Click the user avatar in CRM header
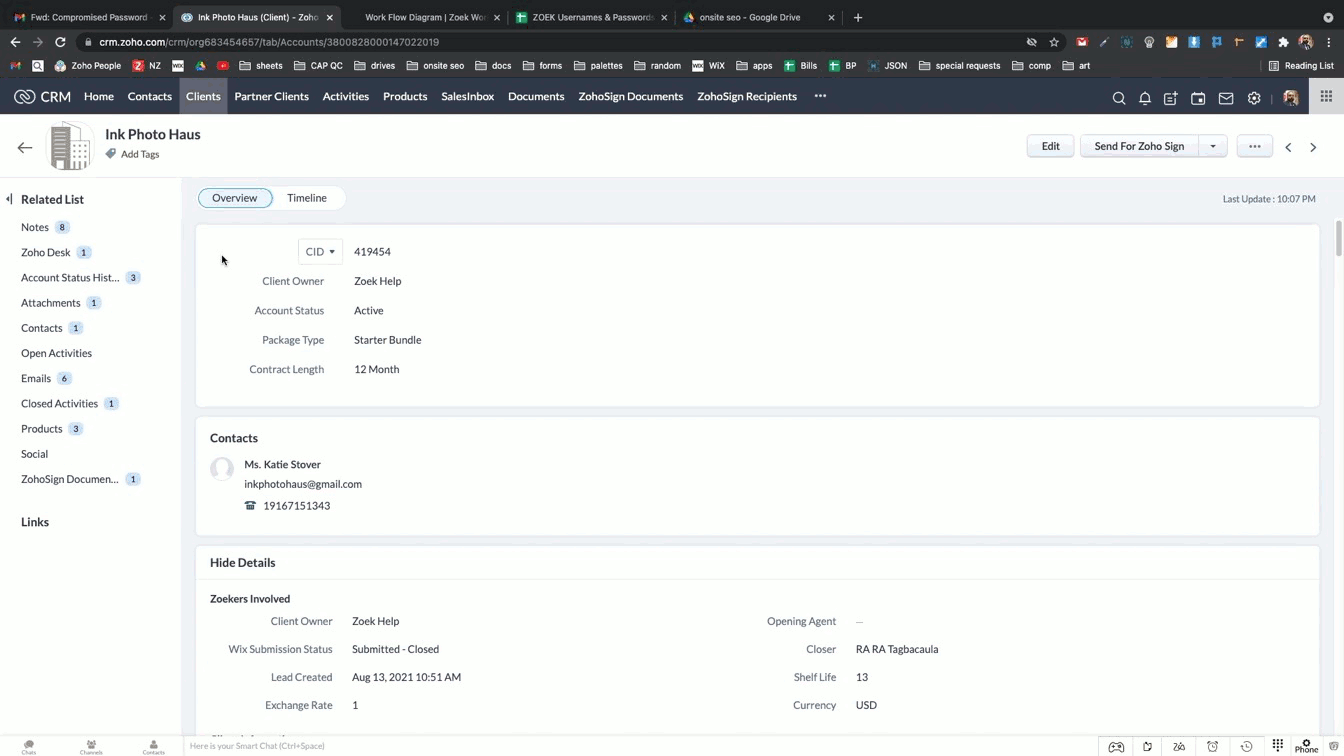Viewport: 1344px width, 756px height. click(x=1291, y=98)
